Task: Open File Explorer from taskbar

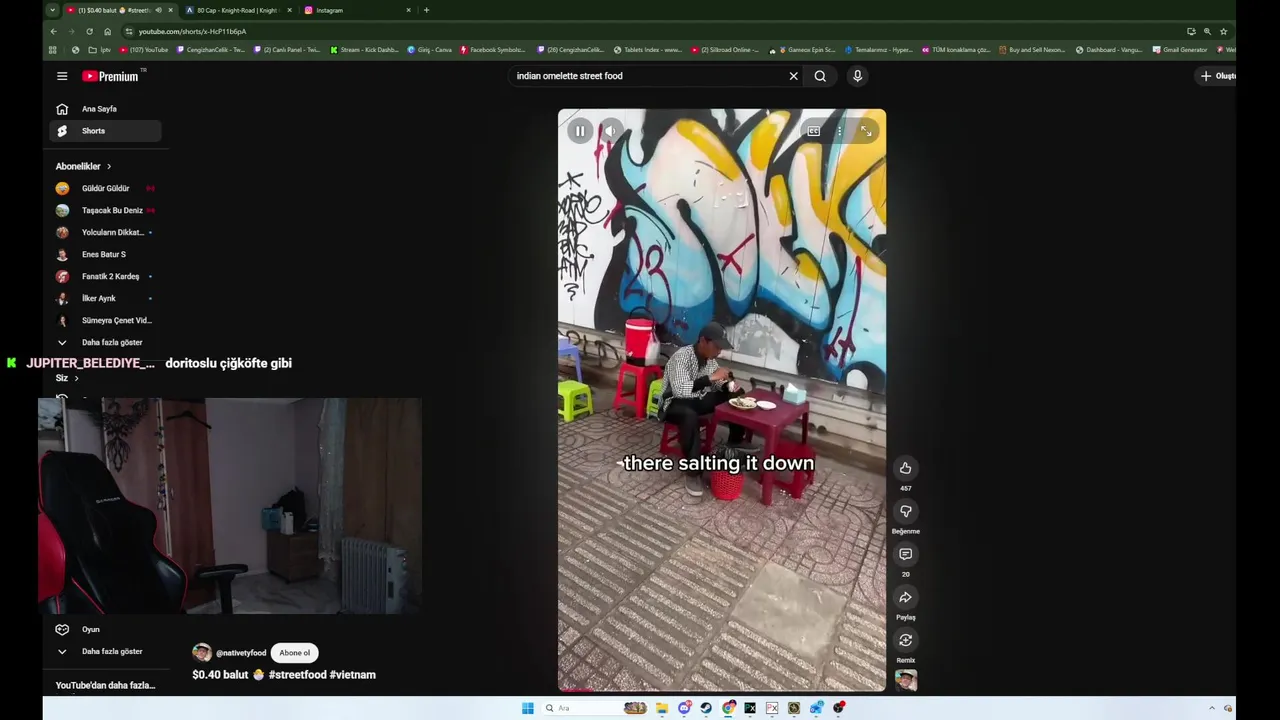Action: pyautogui.click(x=662, y=708)
